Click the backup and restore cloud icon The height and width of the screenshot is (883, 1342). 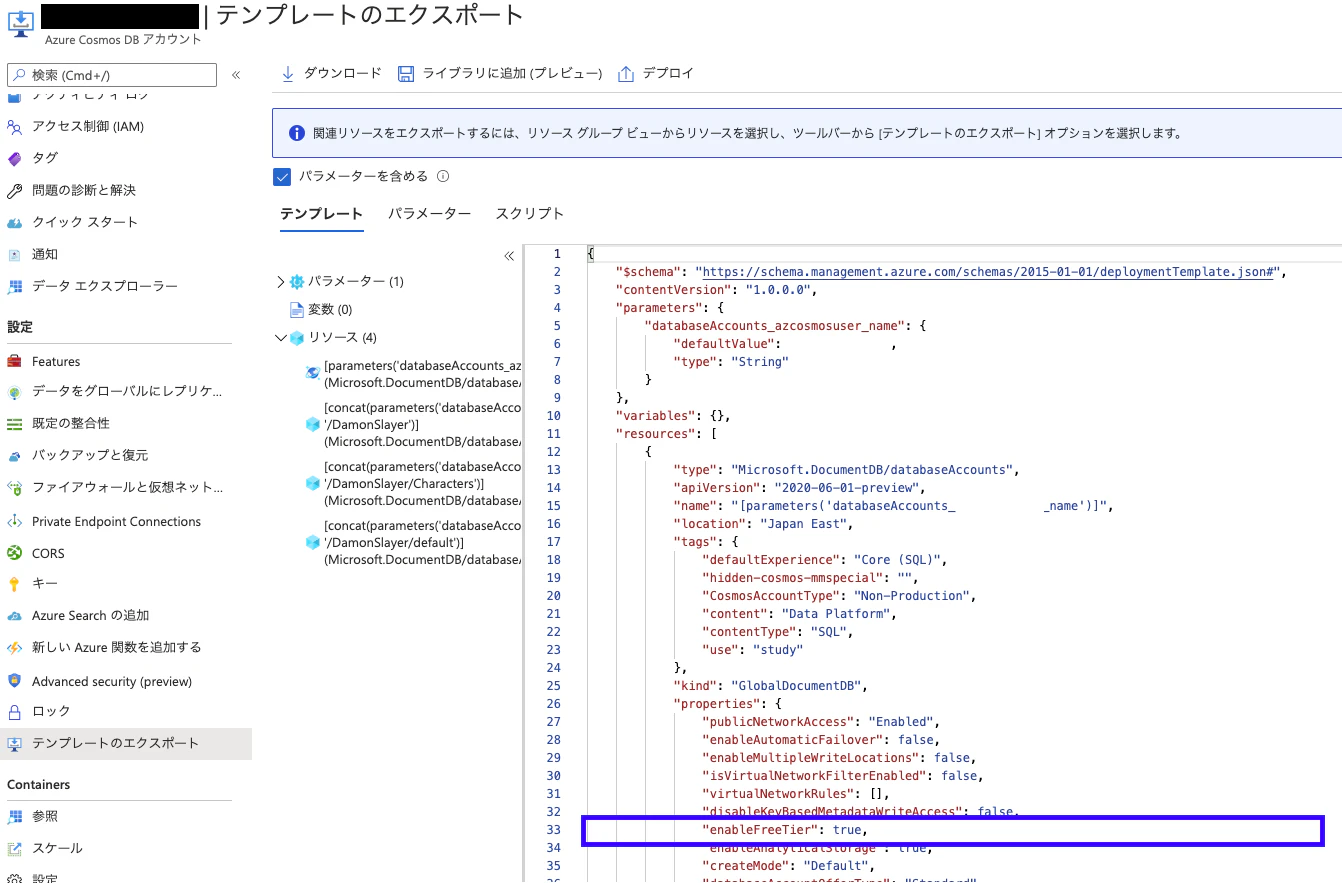pyautogui.click(x=14, y=455)
